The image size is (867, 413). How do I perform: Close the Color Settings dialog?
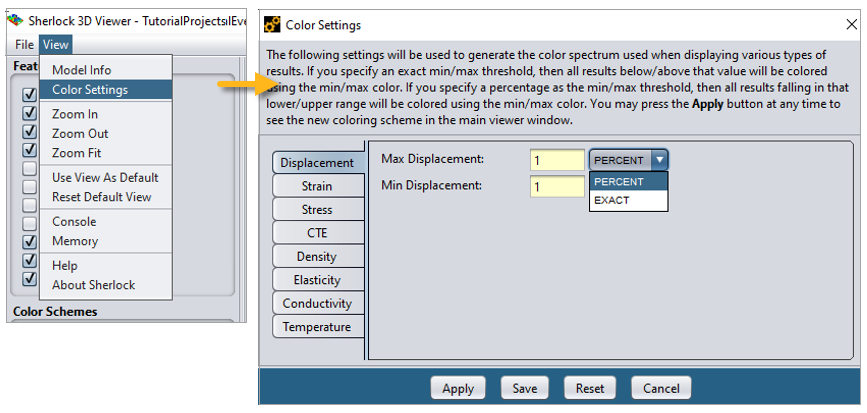coord(850,25)
